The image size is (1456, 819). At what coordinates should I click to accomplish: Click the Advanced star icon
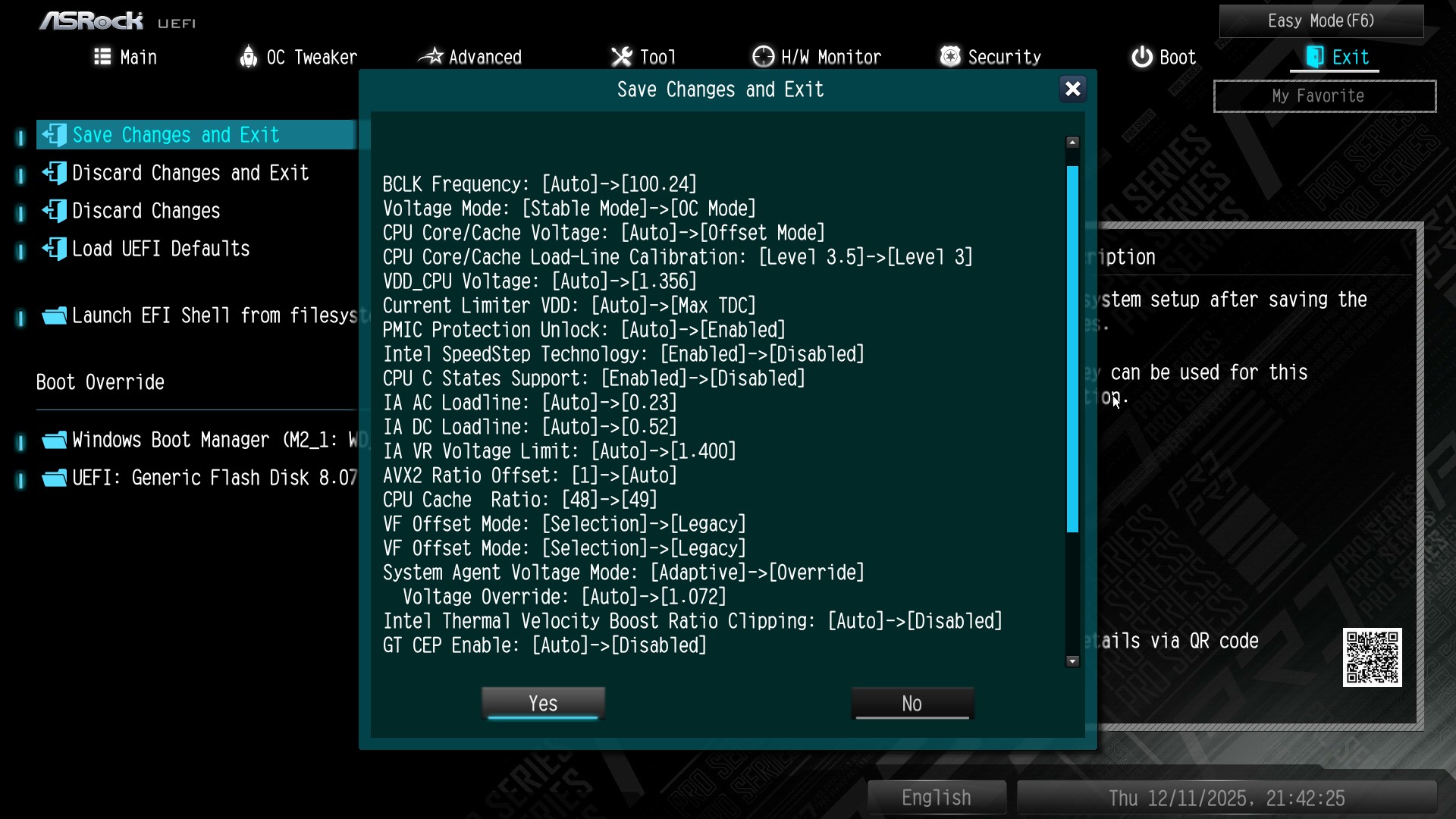tap(431, 57)
